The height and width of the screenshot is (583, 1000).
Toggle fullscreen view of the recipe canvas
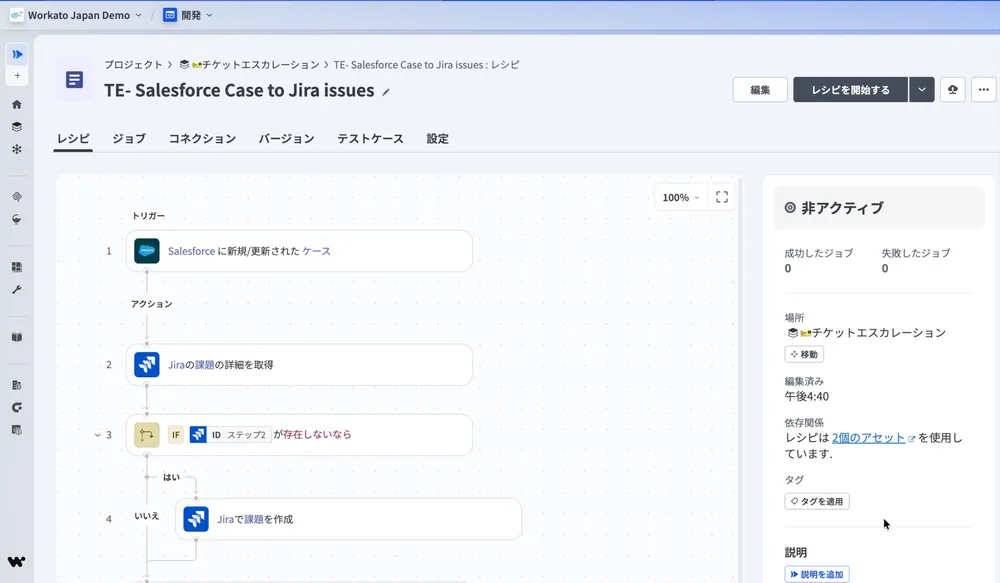coord(722,197)
